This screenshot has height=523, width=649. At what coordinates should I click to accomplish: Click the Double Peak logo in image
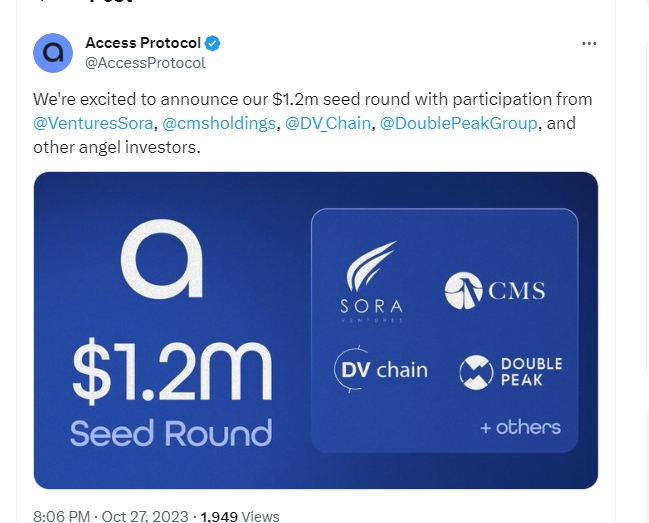tap(511, 372)
